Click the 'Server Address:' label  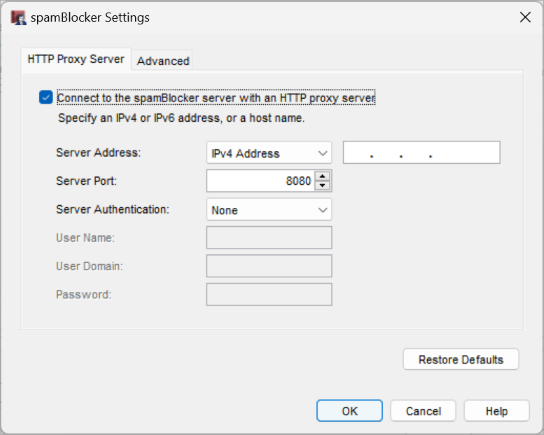[x=99, y=153]
